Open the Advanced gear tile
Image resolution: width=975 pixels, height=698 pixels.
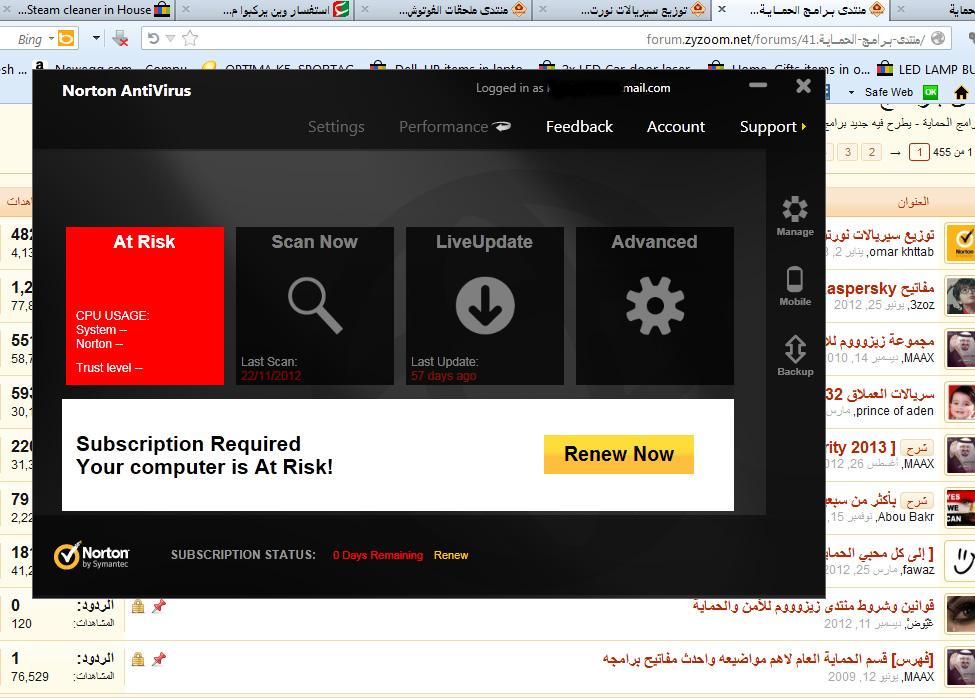pyautogui.click(x=655, y=306)
